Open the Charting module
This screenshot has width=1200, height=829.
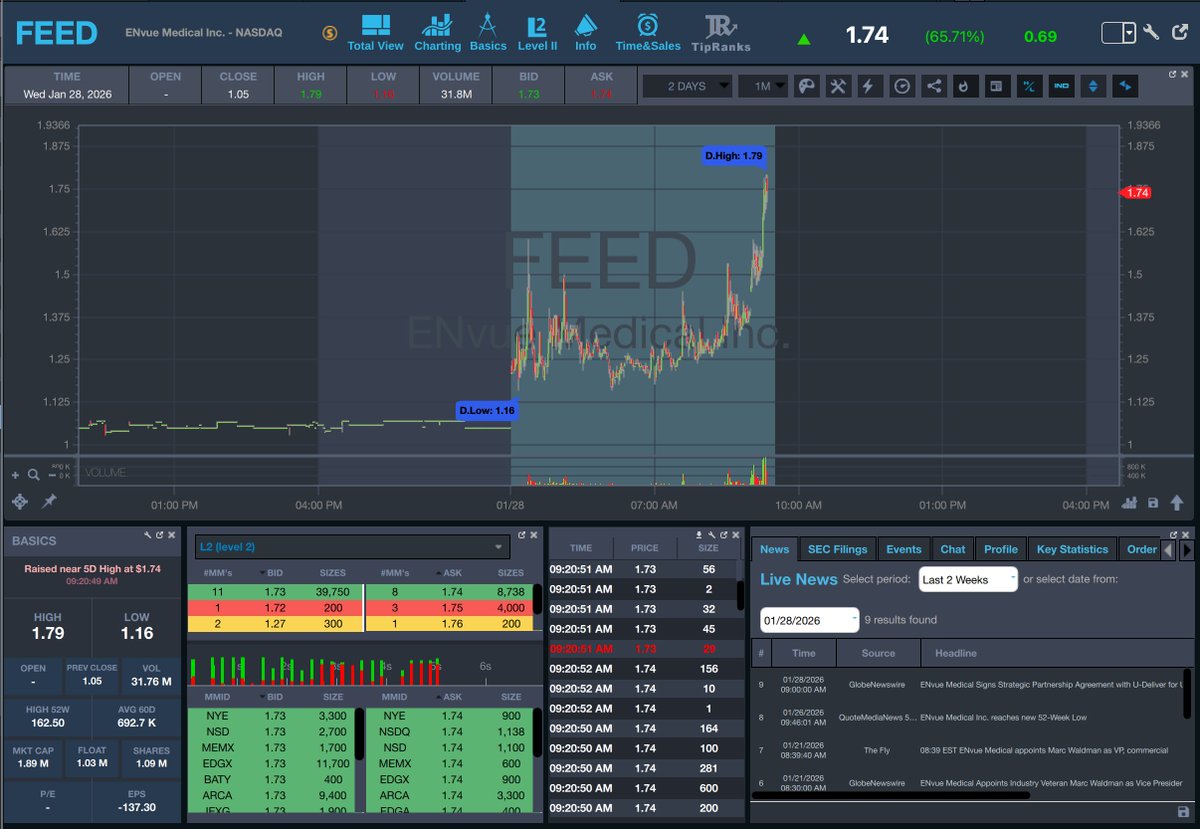click(x=437, y=33)
